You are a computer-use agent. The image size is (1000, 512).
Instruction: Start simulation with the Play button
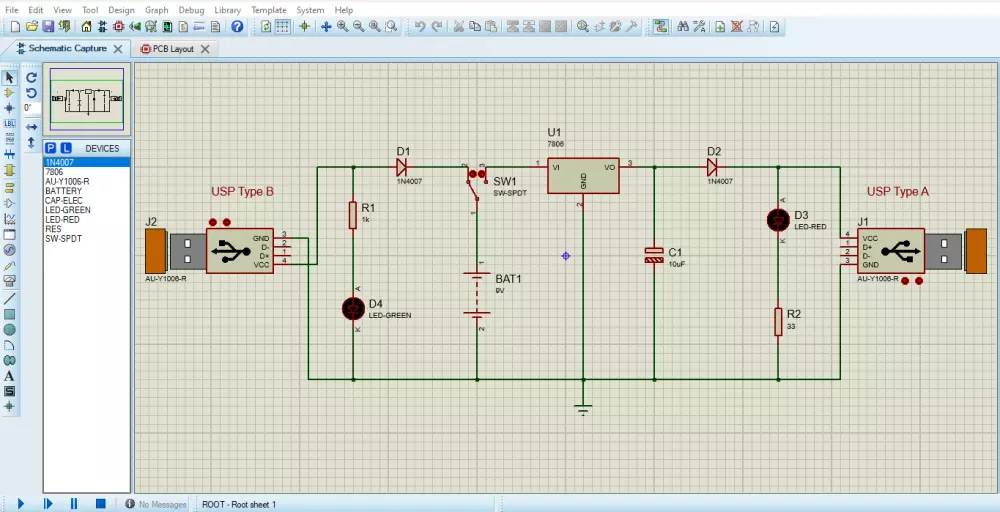[20, 504]
